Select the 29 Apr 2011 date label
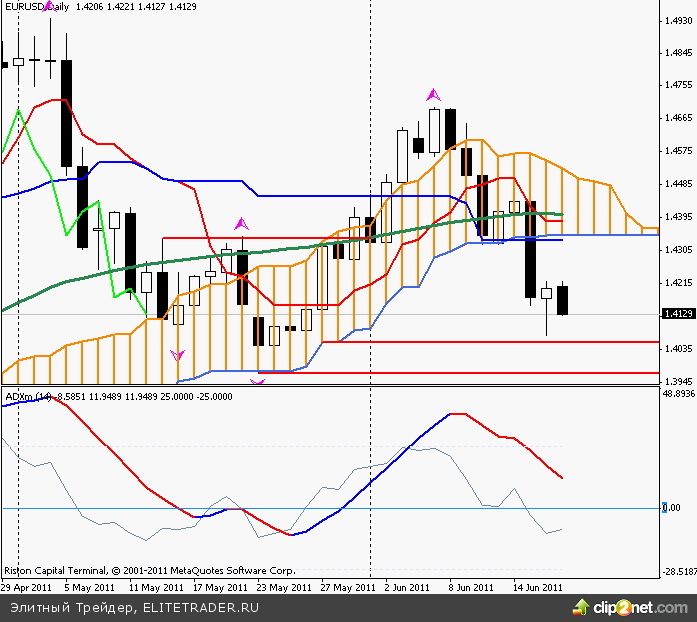697x622 pixels. [x=28, y=588]
